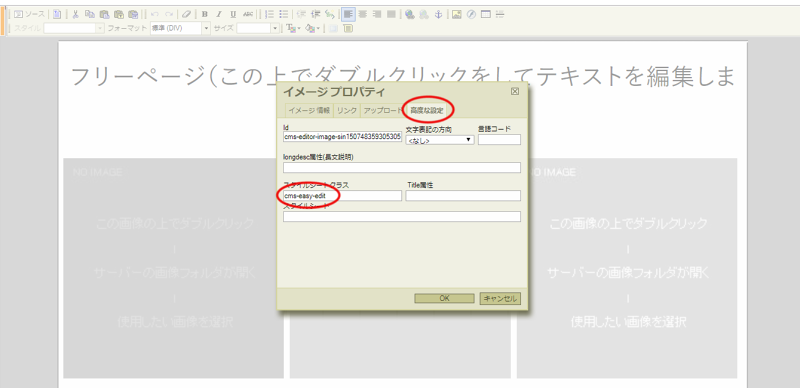Switch to the リンク tab

pos(346,110)
